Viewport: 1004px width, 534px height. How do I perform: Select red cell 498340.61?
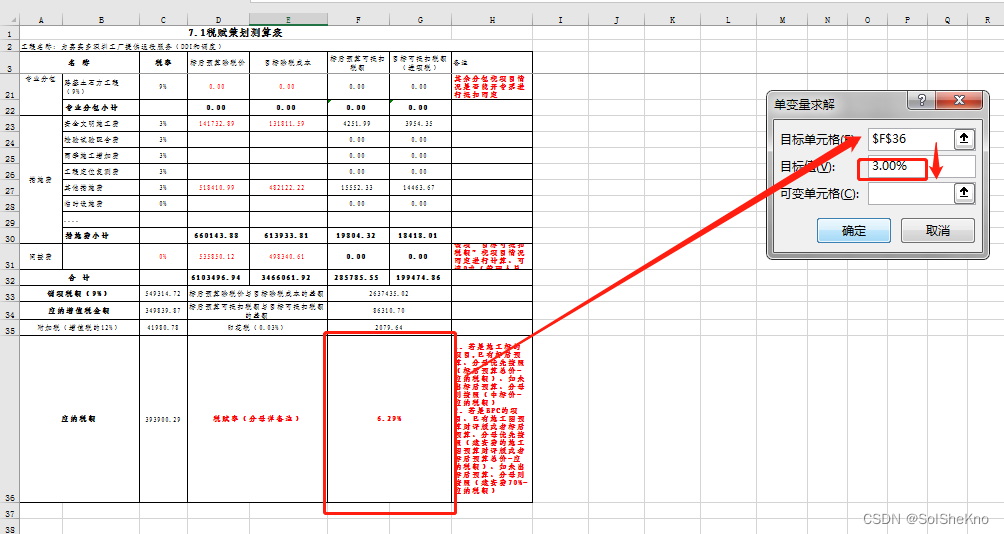click(288, 257)
